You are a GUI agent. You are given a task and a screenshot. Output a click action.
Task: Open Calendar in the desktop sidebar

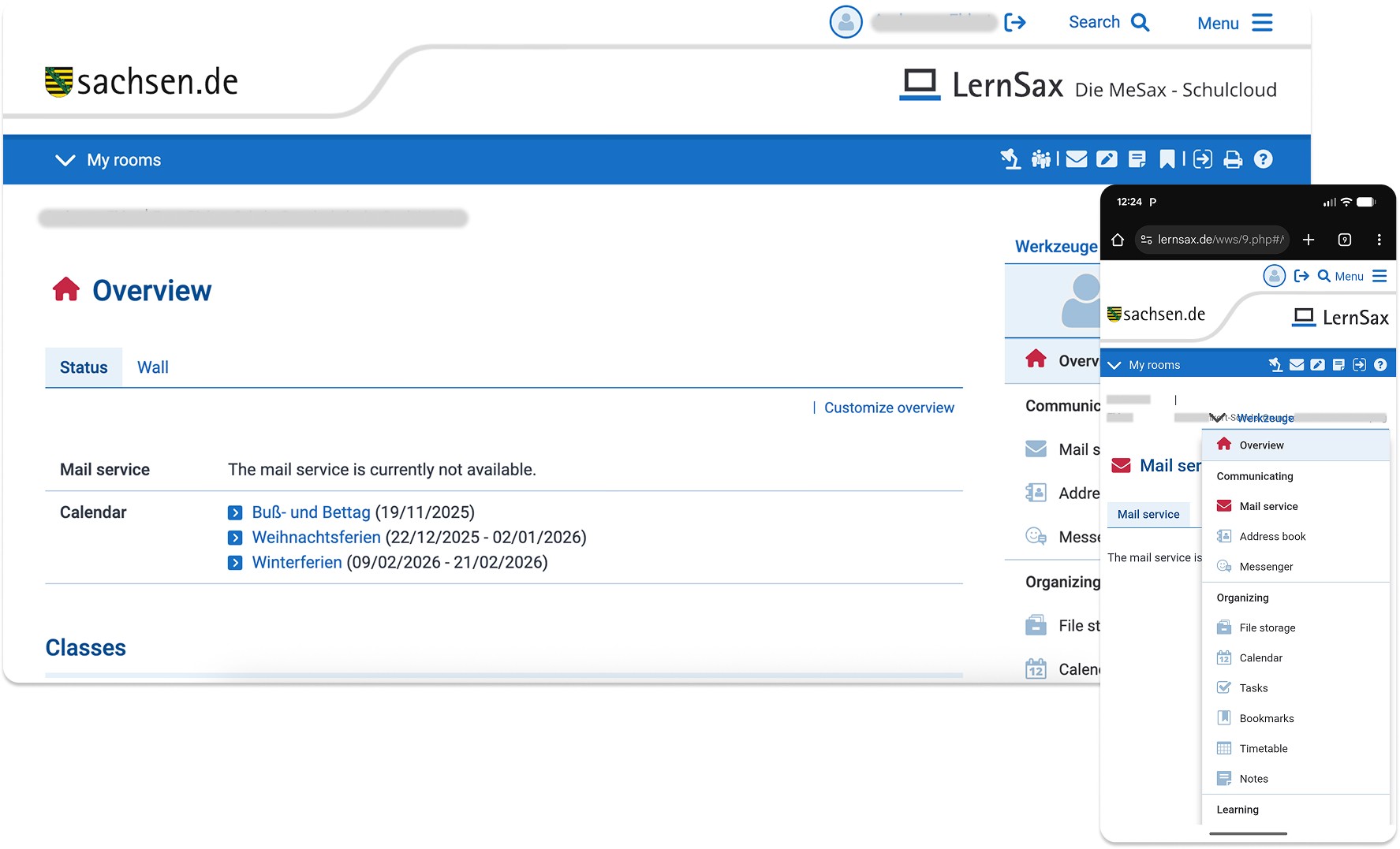(1062, 669)
